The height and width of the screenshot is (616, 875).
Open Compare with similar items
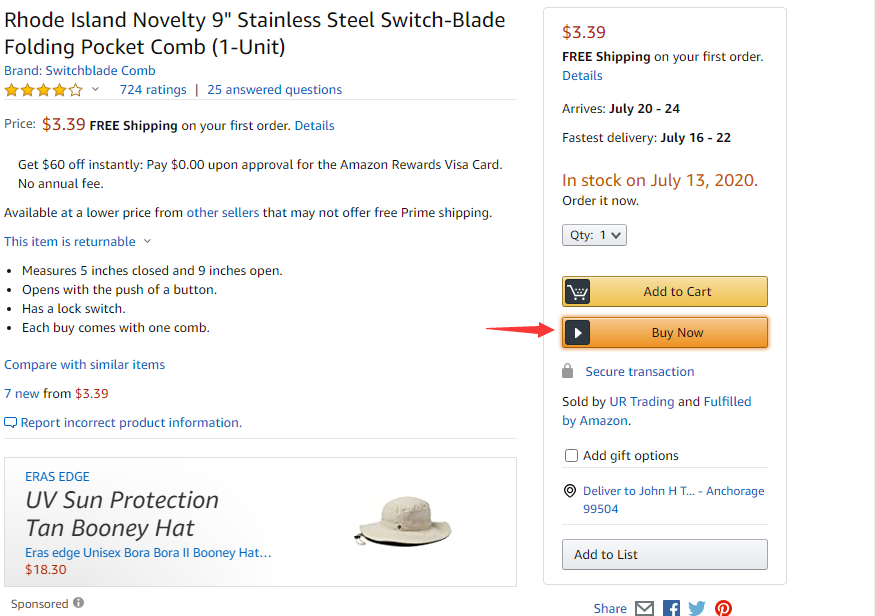[x=85, y=365]
